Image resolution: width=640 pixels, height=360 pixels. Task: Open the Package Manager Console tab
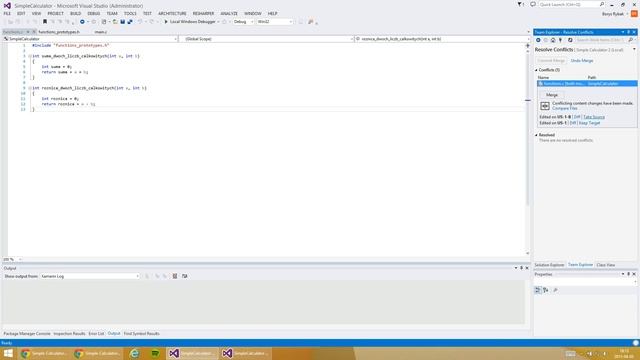(x=27, y=333)
